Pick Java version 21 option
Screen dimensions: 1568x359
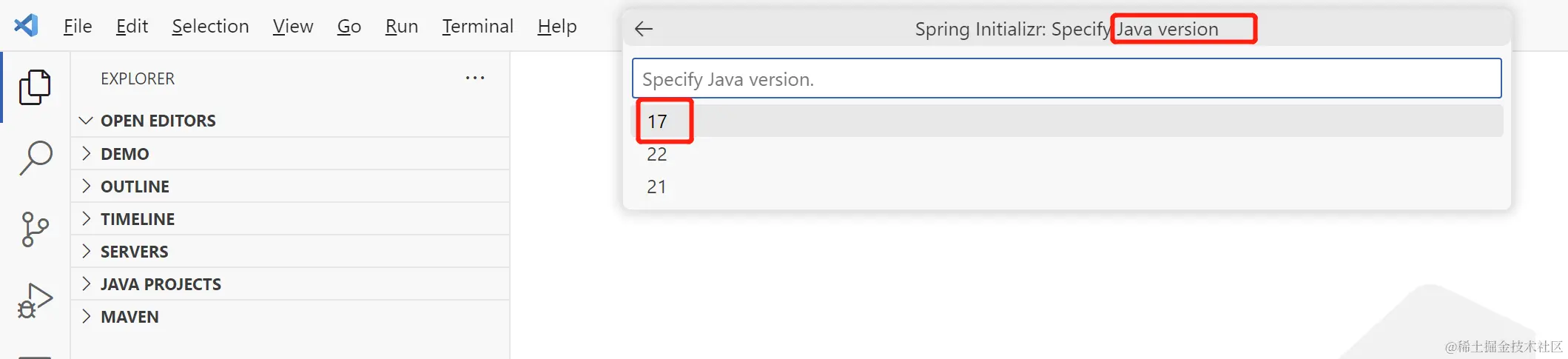657,187
